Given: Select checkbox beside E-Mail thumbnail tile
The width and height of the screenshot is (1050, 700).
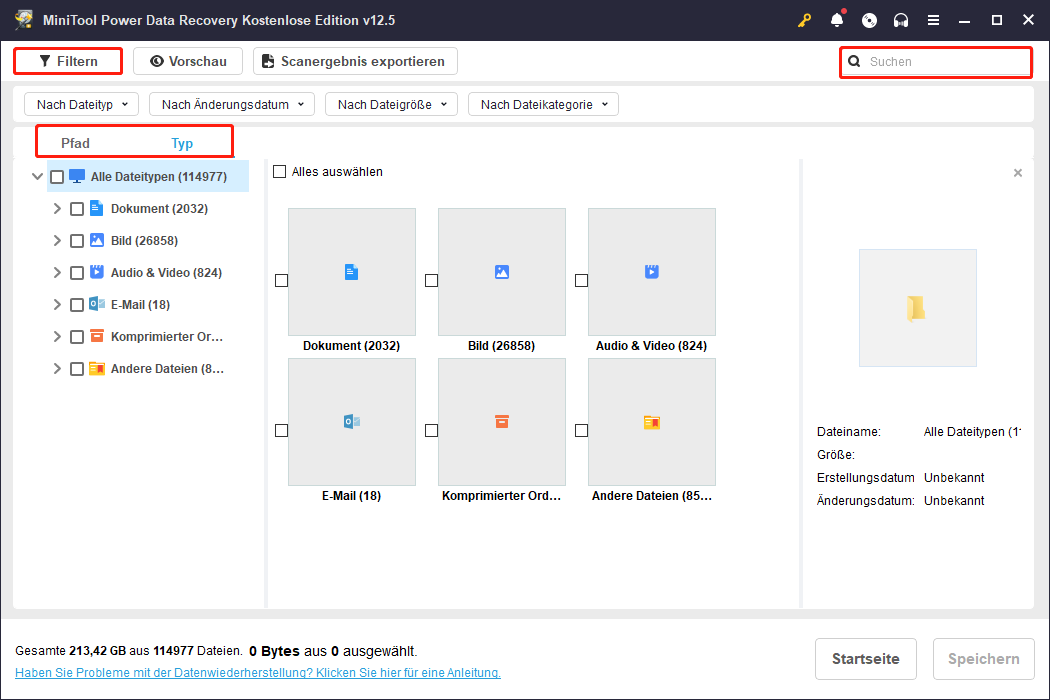Looking at the screenshot, I should [x=281, y=431].
